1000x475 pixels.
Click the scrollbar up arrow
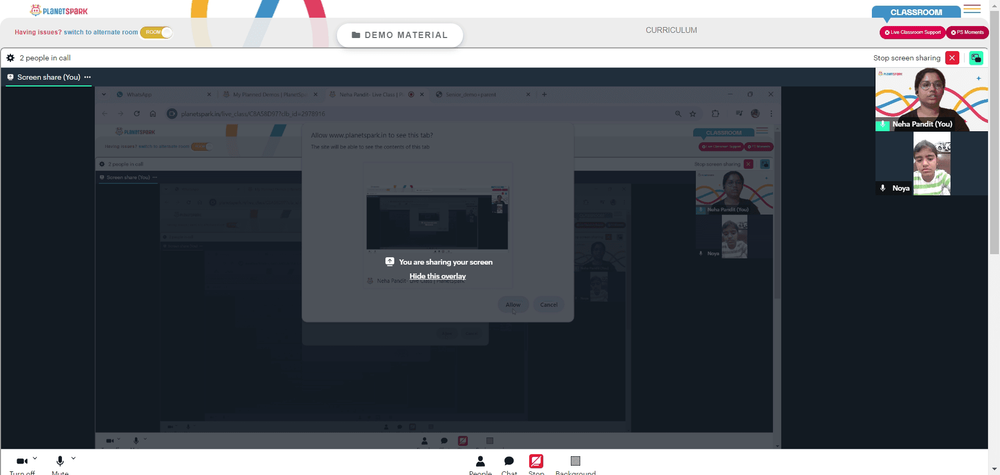994,4
